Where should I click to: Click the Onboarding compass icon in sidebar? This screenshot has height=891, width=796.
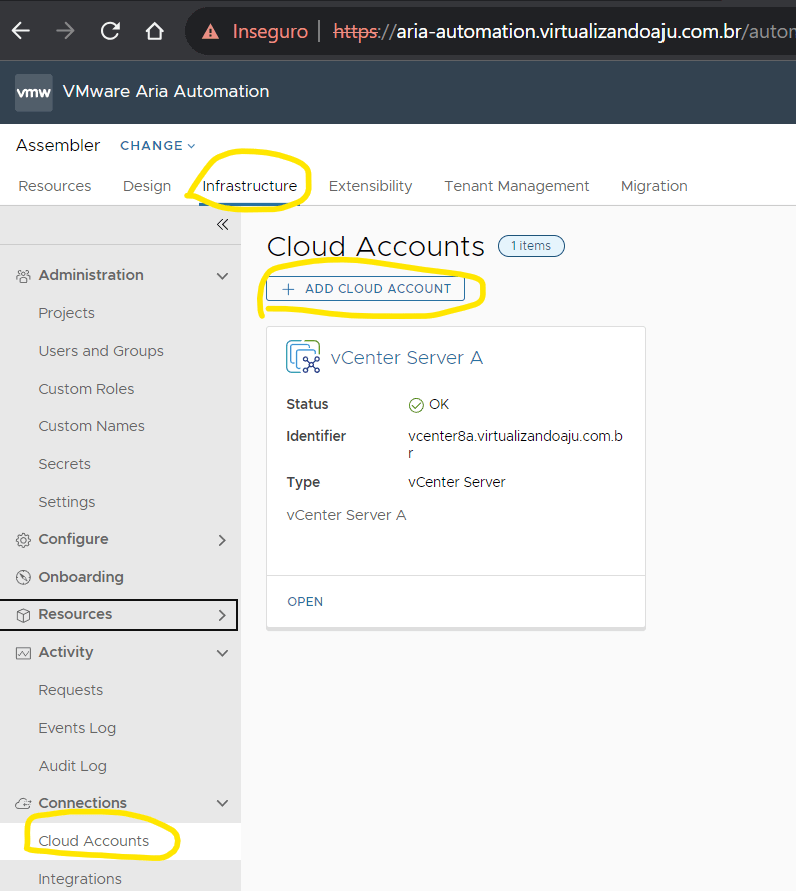(x=23, y=577)
